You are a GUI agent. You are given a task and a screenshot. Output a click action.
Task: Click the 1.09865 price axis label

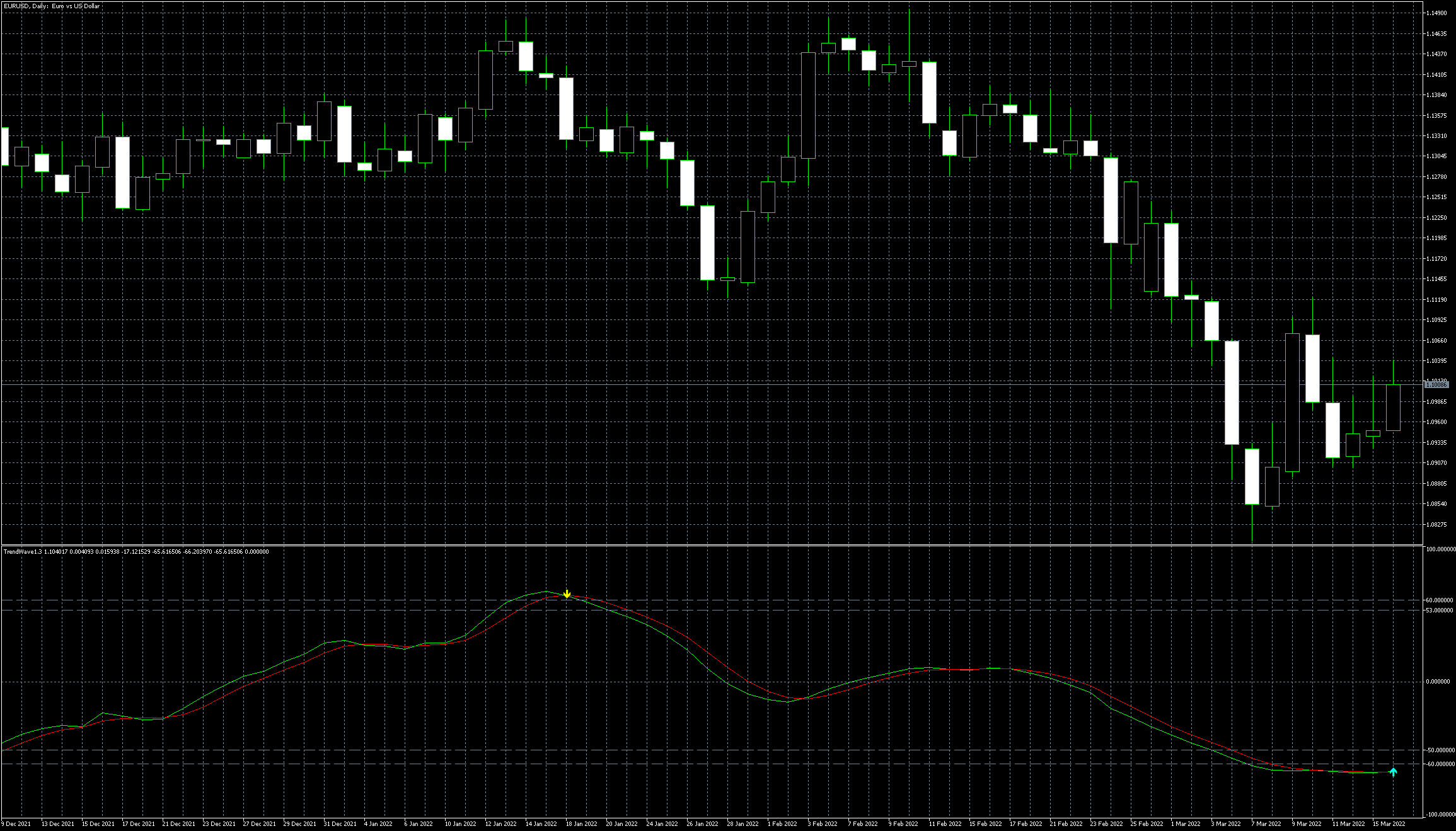click(x=1436, y=402)
